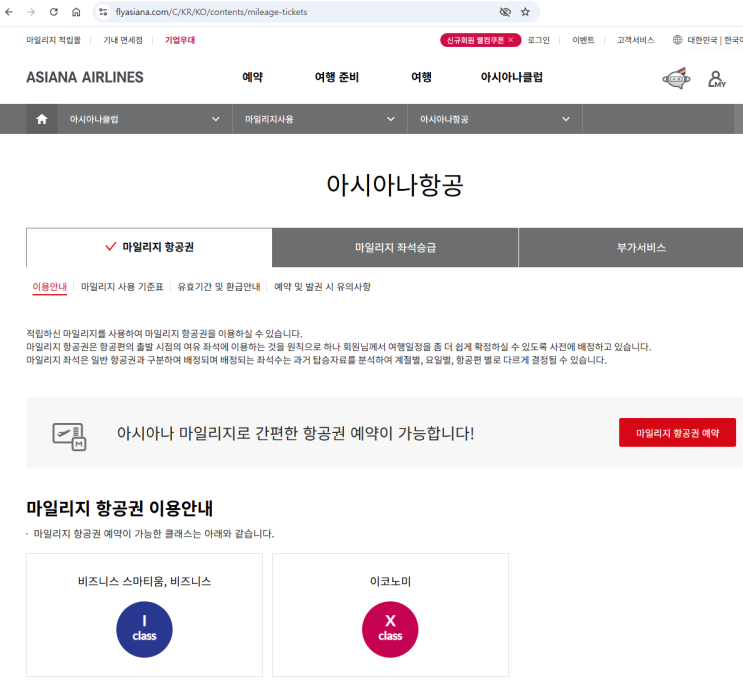Open the 고객서비스 link
The image size is (743, 694).
pyautogui.click(x=635, y=40)
